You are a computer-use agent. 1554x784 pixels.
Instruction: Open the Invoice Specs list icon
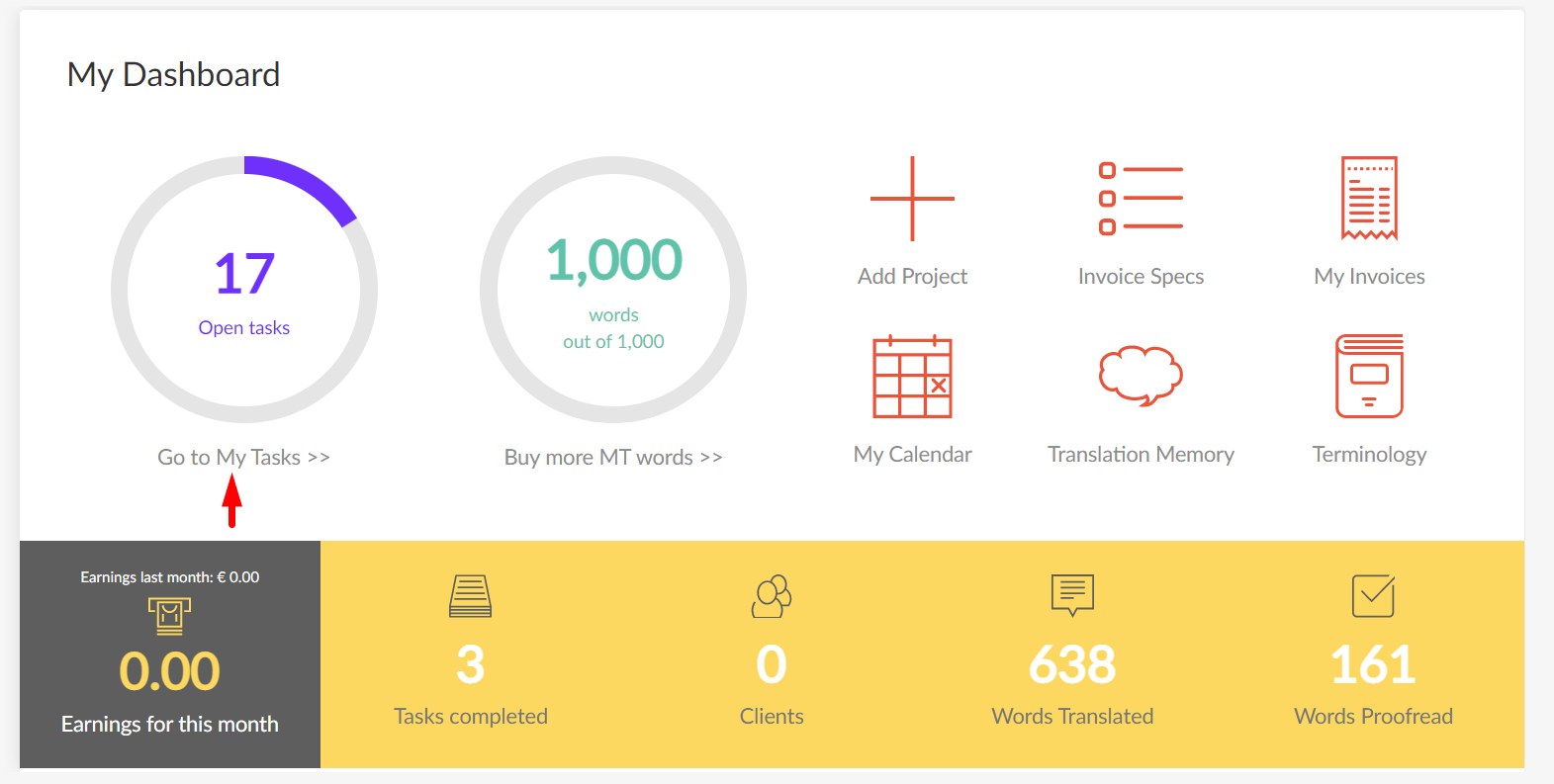(x=1141, y=199)
